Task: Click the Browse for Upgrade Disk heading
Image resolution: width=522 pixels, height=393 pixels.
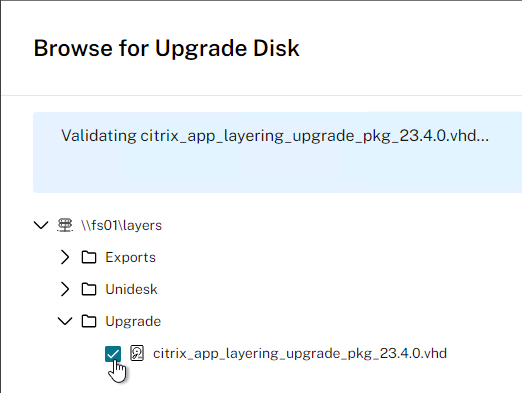Action: pos(167,49)
